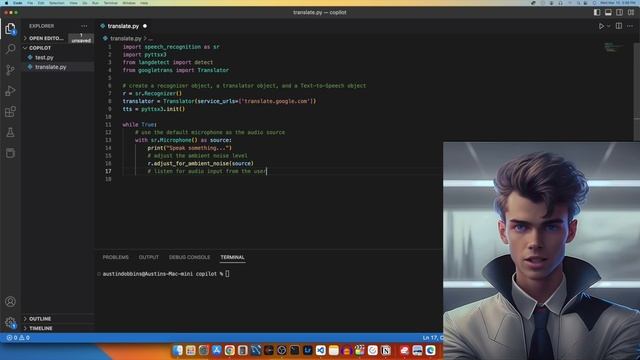Toggle the primary side bar visibility
640x360 pixels.
point(597,13)
